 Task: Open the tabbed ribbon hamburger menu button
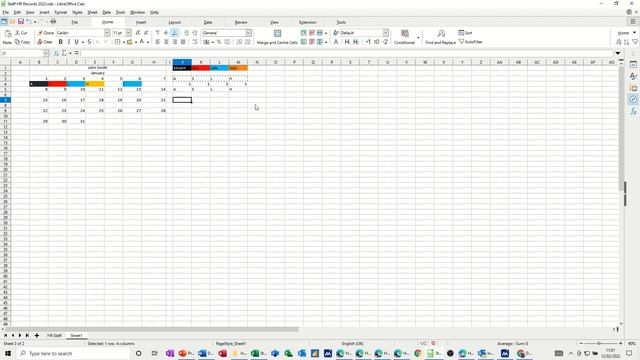(x=633, y=22)
